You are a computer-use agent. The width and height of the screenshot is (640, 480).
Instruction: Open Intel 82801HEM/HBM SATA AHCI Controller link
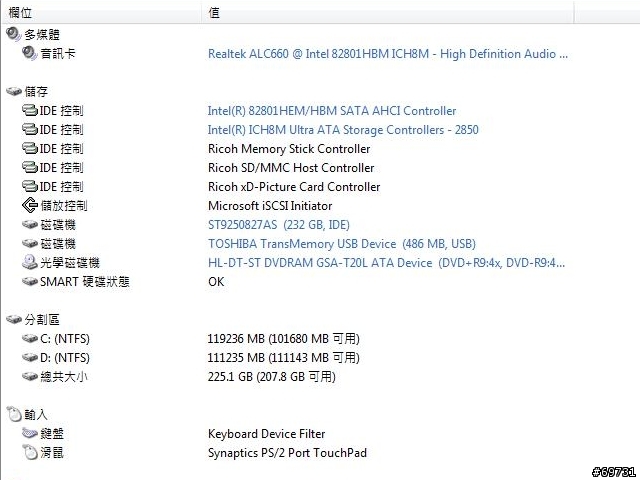click(x=332, y=111)
